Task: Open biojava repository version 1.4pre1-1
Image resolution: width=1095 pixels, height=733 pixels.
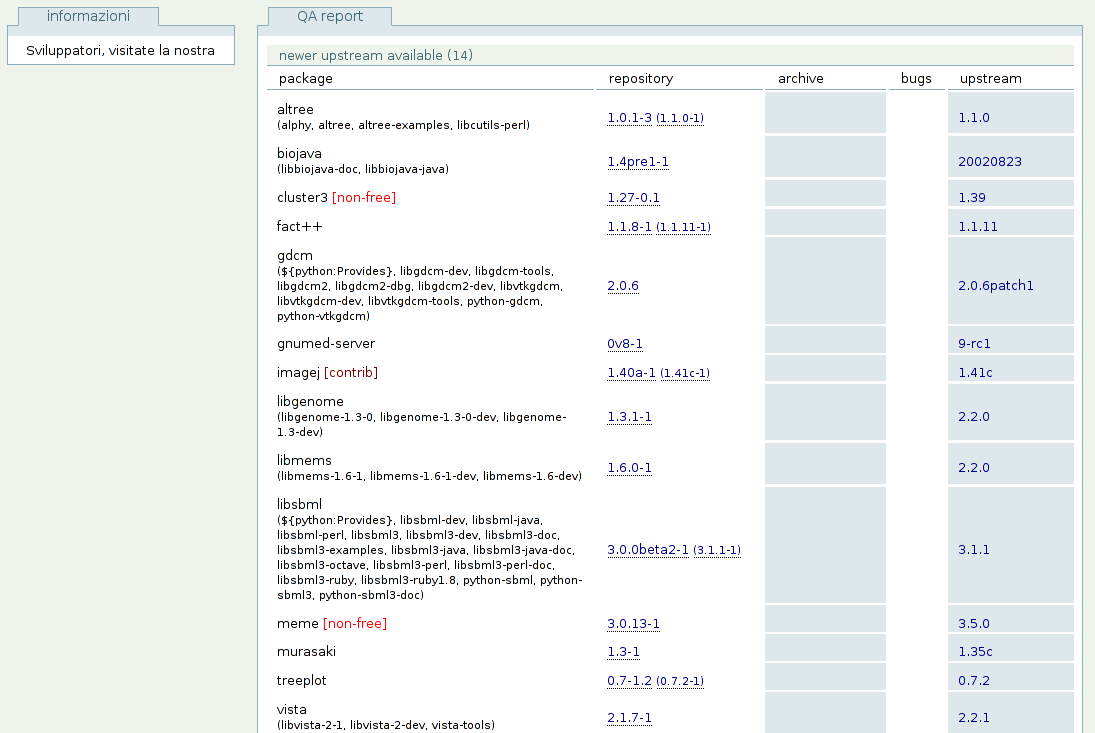Action: click(x=638, y=162)
